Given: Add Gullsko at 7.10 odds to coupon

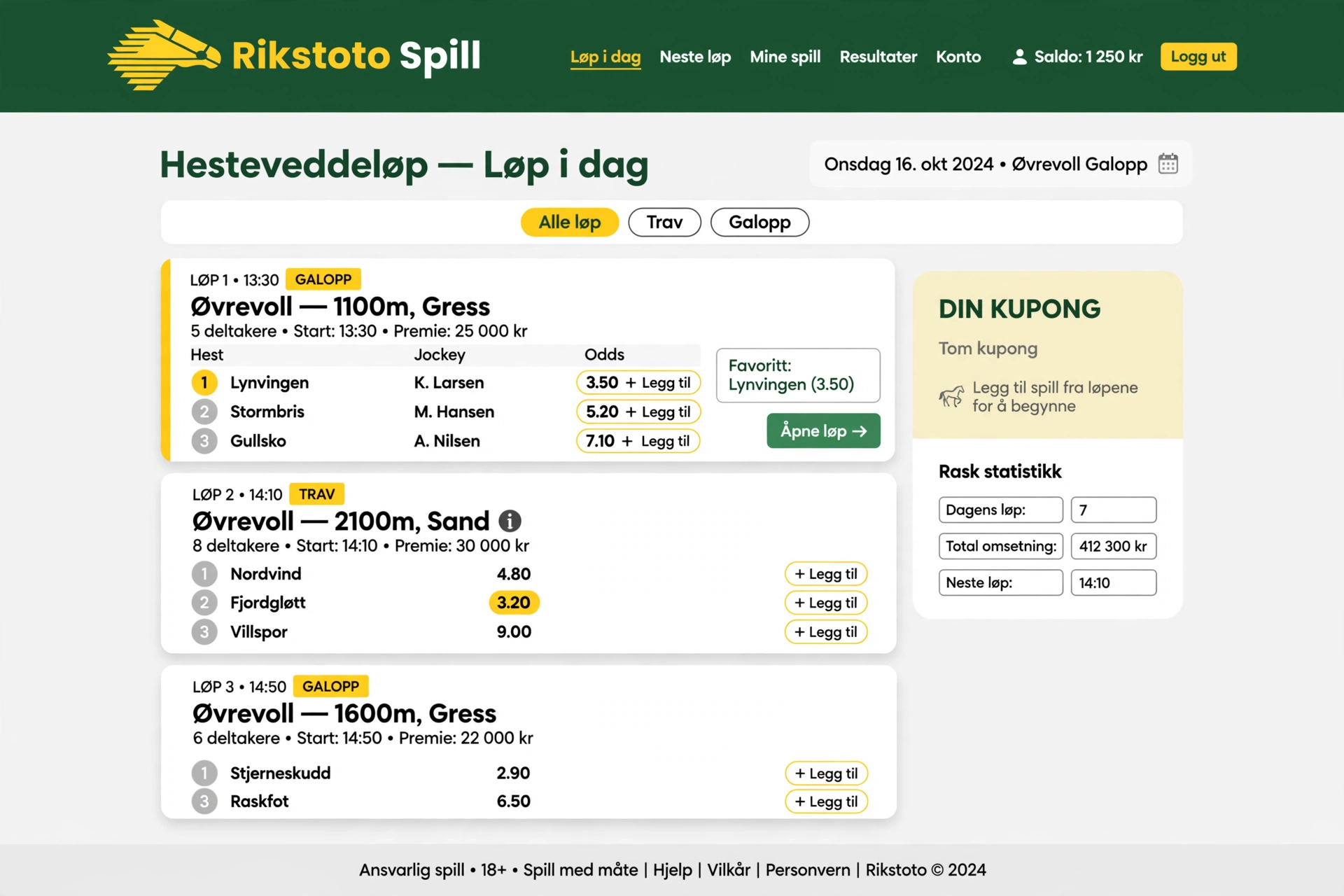Looking at the screenshot, I should click(x=638, y=441).
